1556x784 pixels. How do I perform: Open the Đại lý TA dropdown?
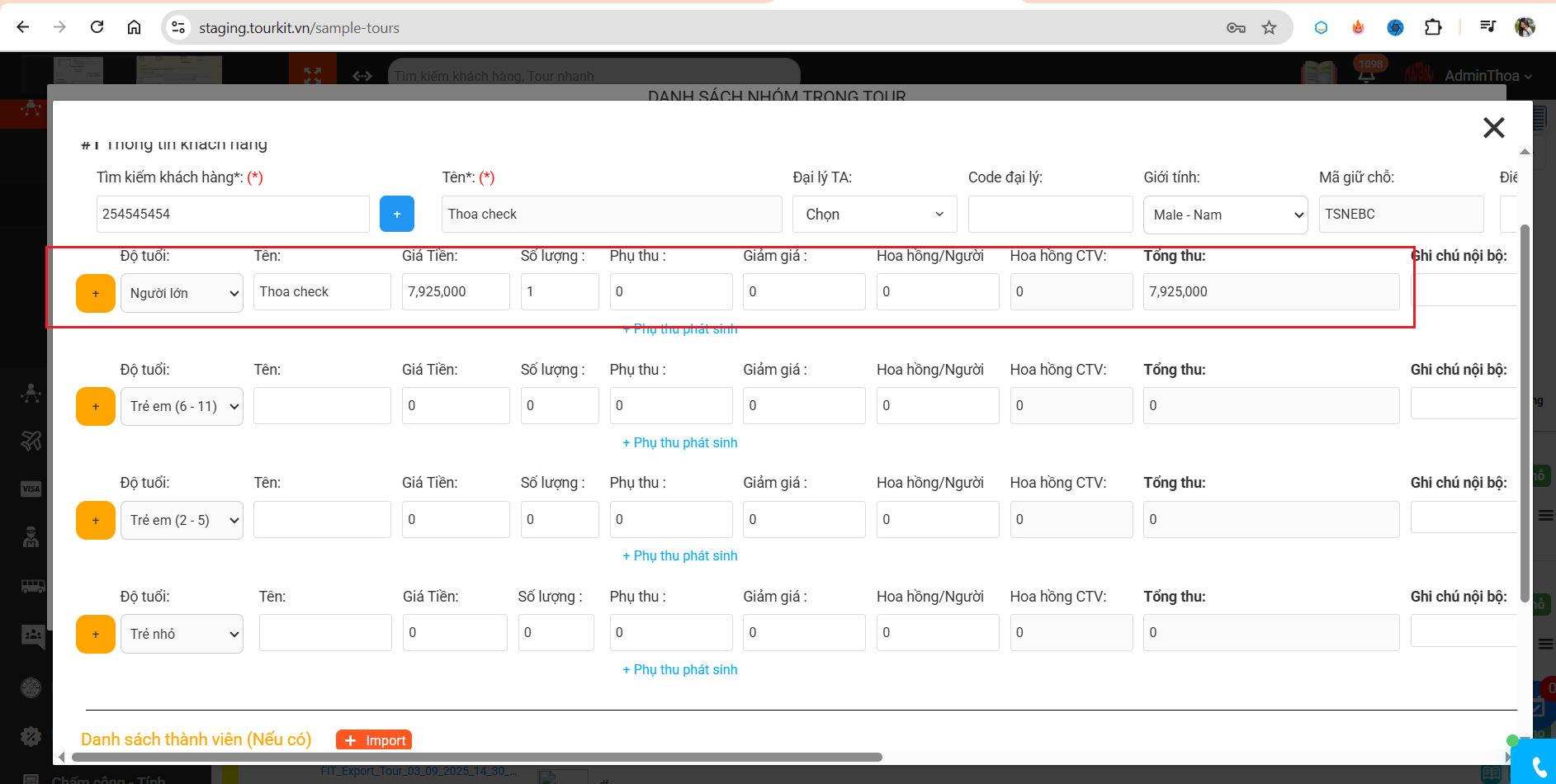pos(874,215)
